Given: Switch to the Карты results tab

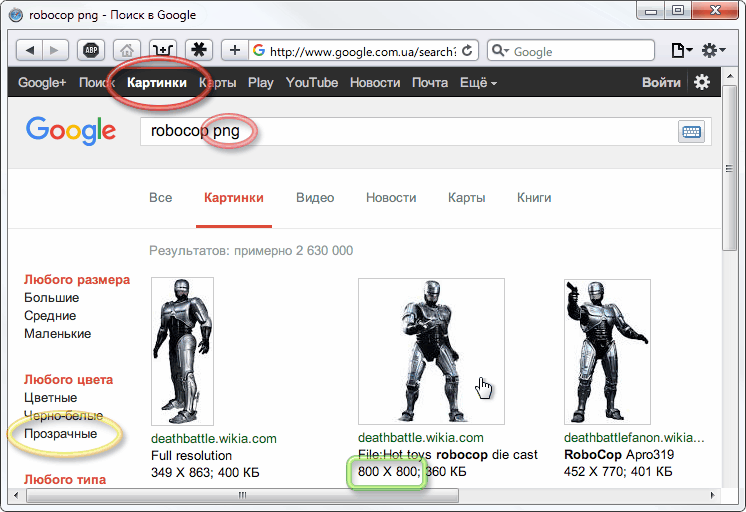Looking at the screenshot, I should (466, 197).
